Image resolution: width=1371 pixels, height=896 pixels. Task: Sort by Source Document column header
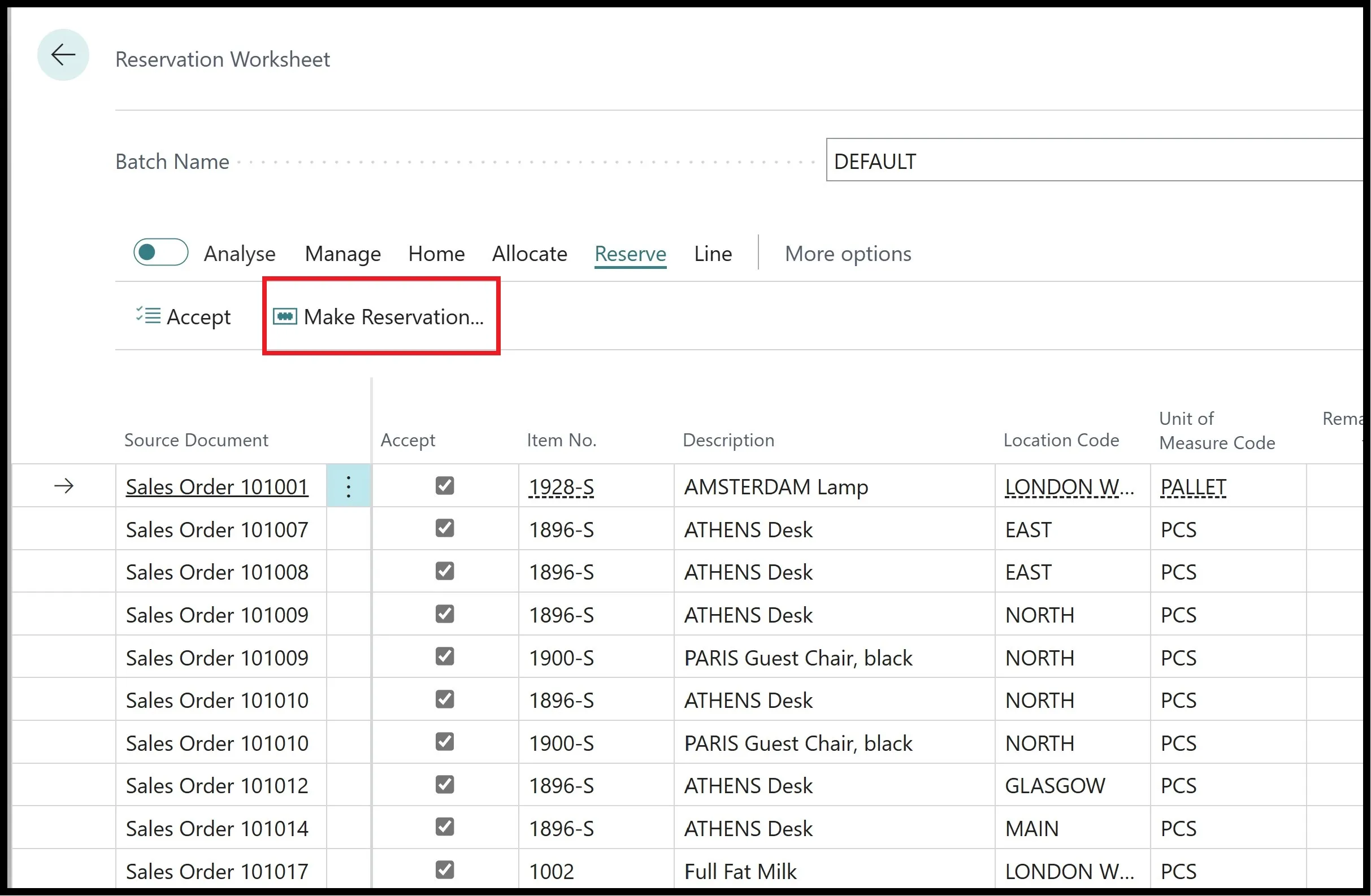click(x=197, y=440)
